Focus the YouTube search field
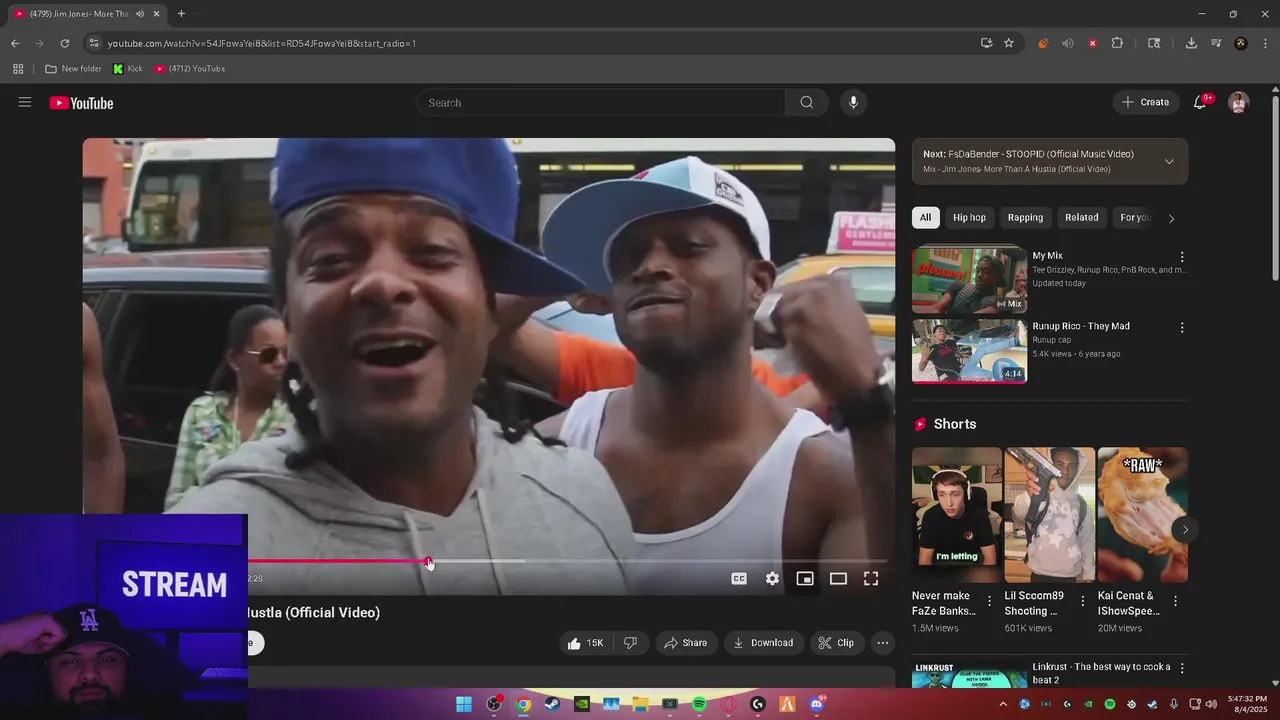This screenshot has width=1280, height=720. coord(601,102)
